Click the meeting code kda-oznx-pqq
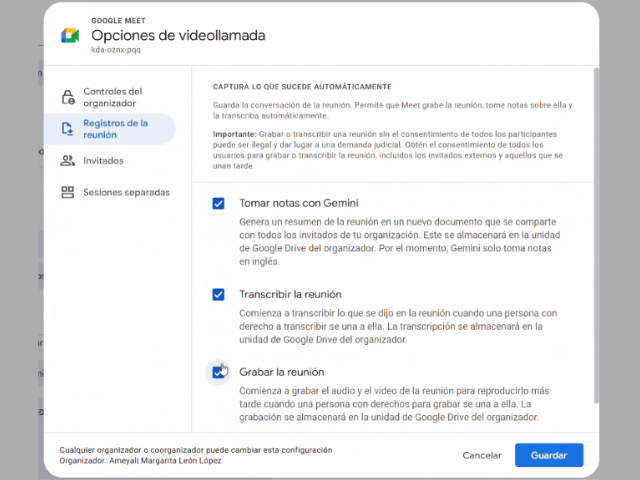The image size is (640, 480). pos(116,50)
